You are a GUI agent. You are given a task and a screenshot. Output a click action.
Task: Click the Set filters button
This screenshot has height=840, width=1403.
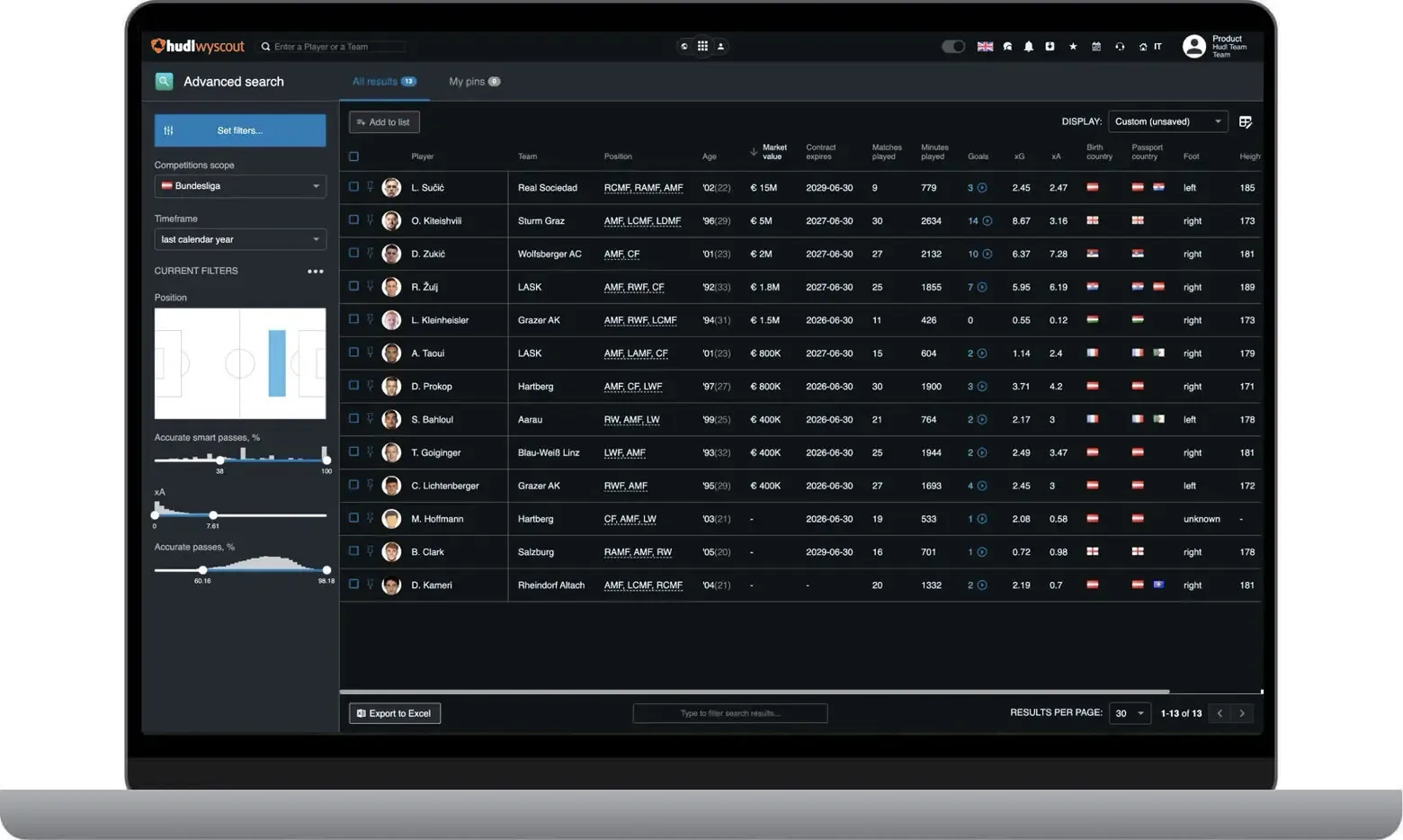[240, 130]
